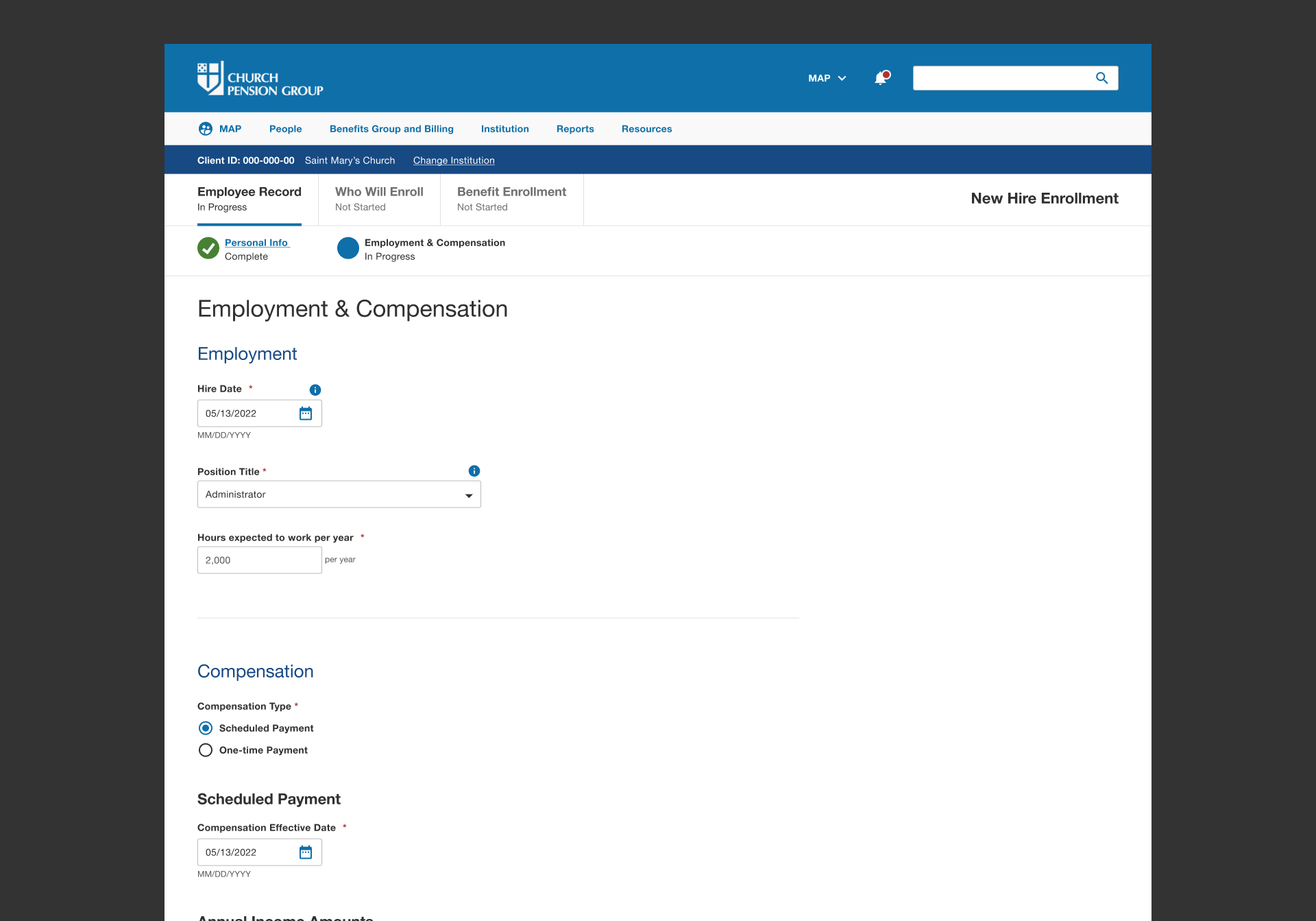The width and height of the screenshot is (1316, 921).
Task: Click the notification bell icon
Action: pos(881,78)
